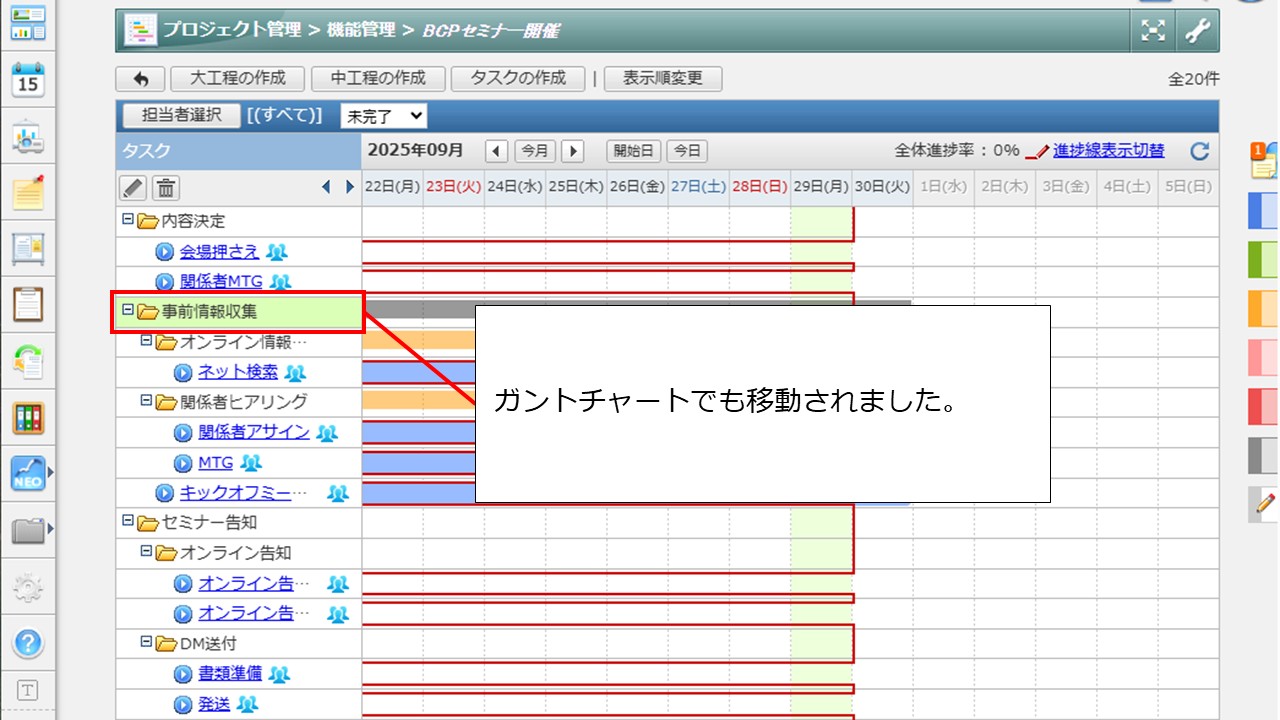1280x720 pixels.
Task: Shift task columns right with the small arrow
Action: pyautogui.click(x=349, y=187)
